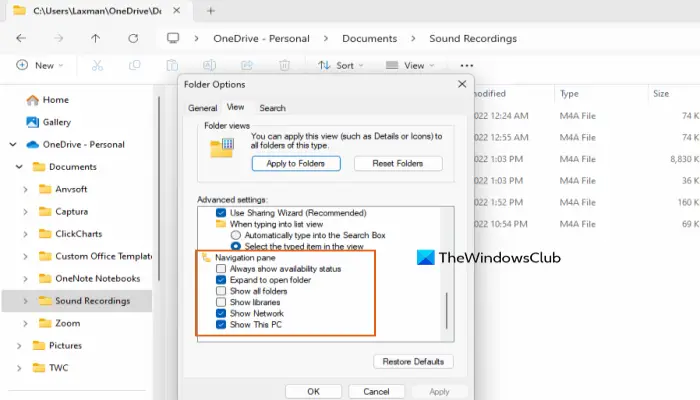Open the Sort dropdown
700x400 pixels.
coord(341,65)
